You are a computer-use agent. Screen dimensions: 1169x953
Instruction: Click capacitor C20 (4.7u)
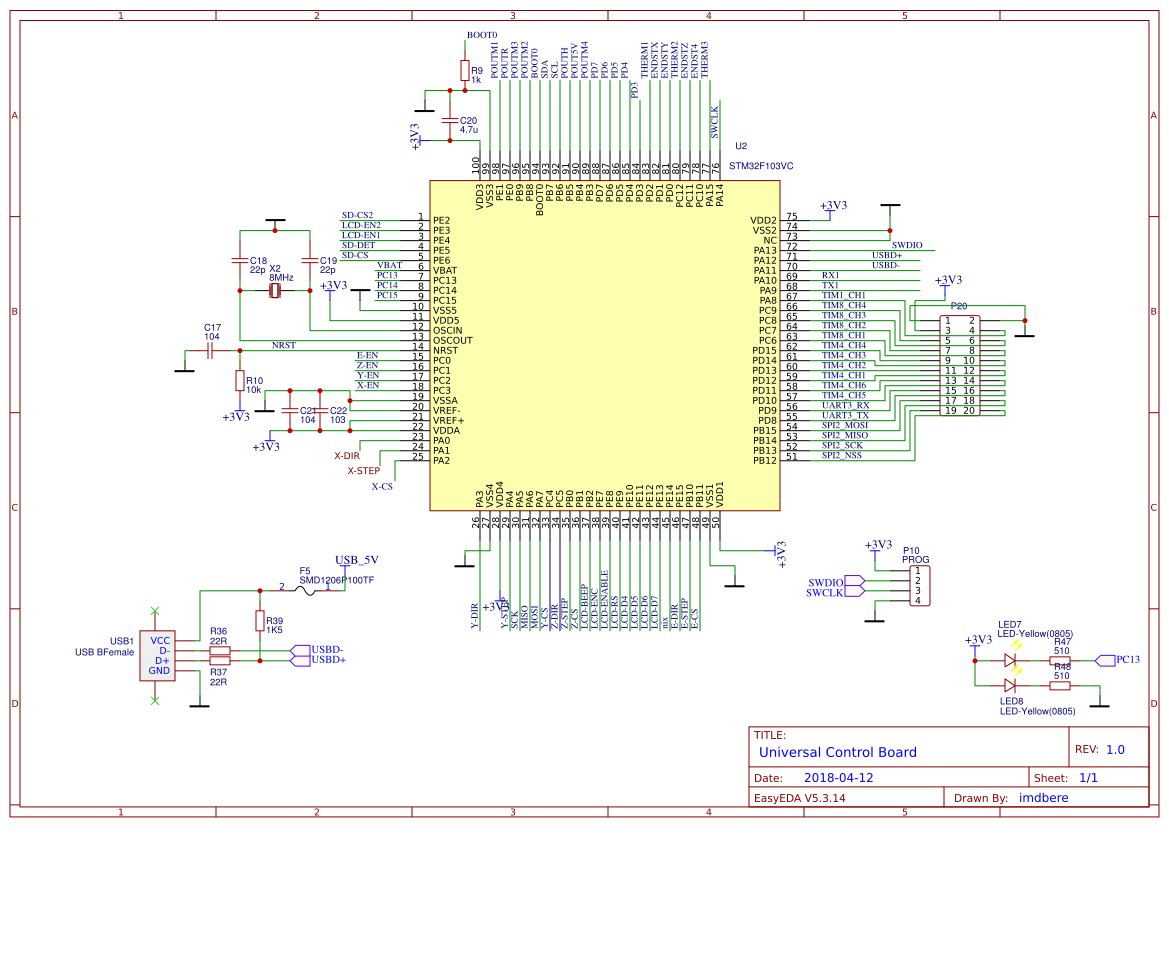coord(451,122)
